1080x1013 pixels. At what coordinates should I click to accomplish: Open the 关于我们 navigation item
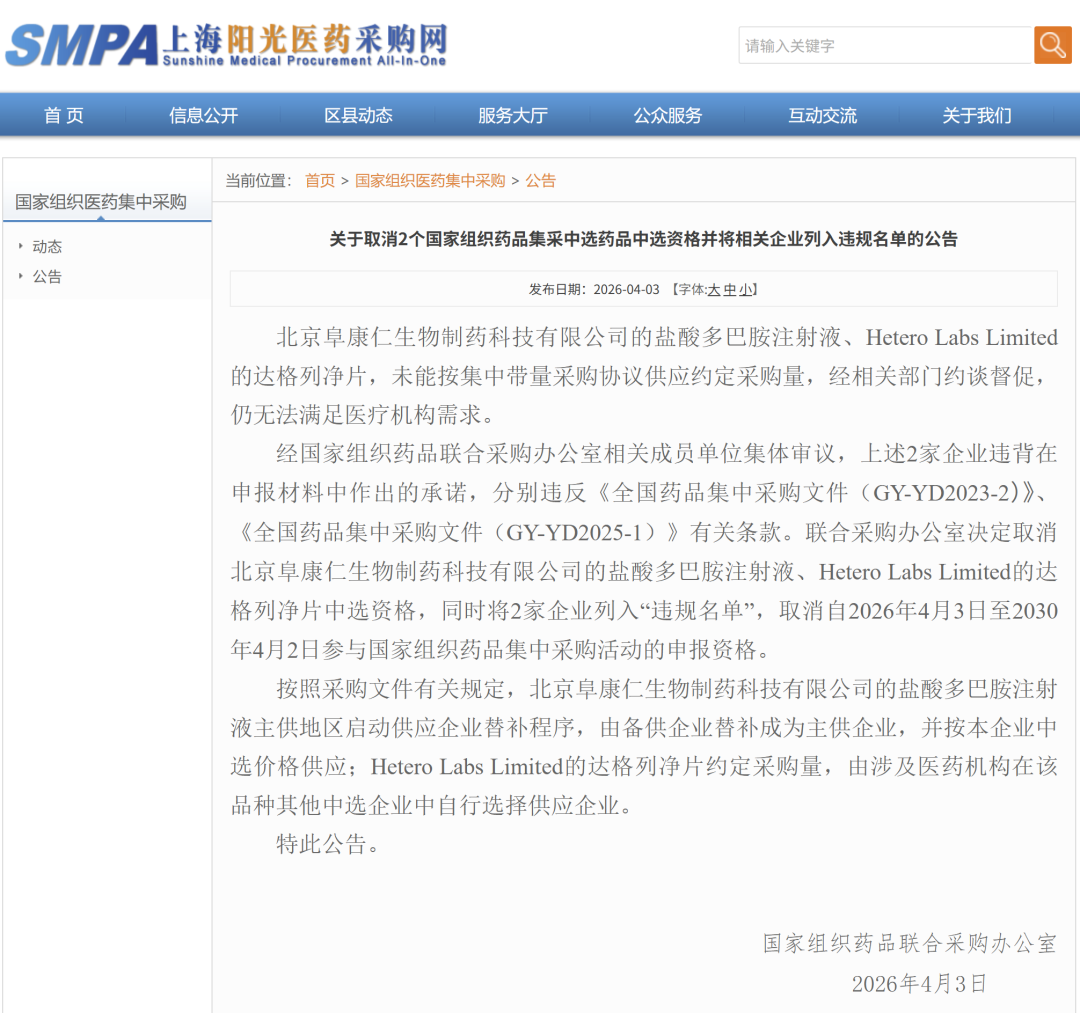(977, 116)
